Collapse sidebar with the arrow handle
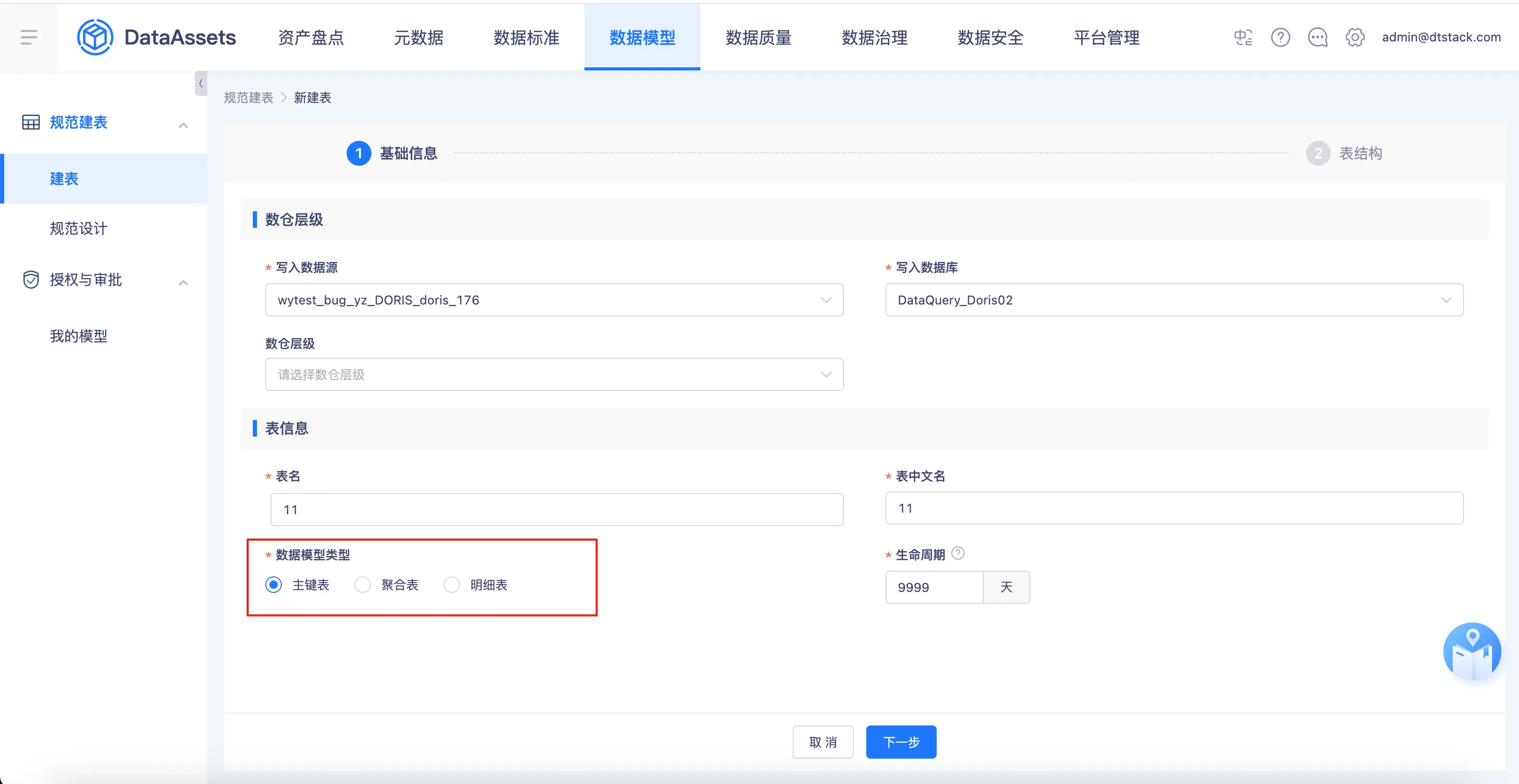The width and height of the screenshot is (1519, 784). tap(200, 83)
